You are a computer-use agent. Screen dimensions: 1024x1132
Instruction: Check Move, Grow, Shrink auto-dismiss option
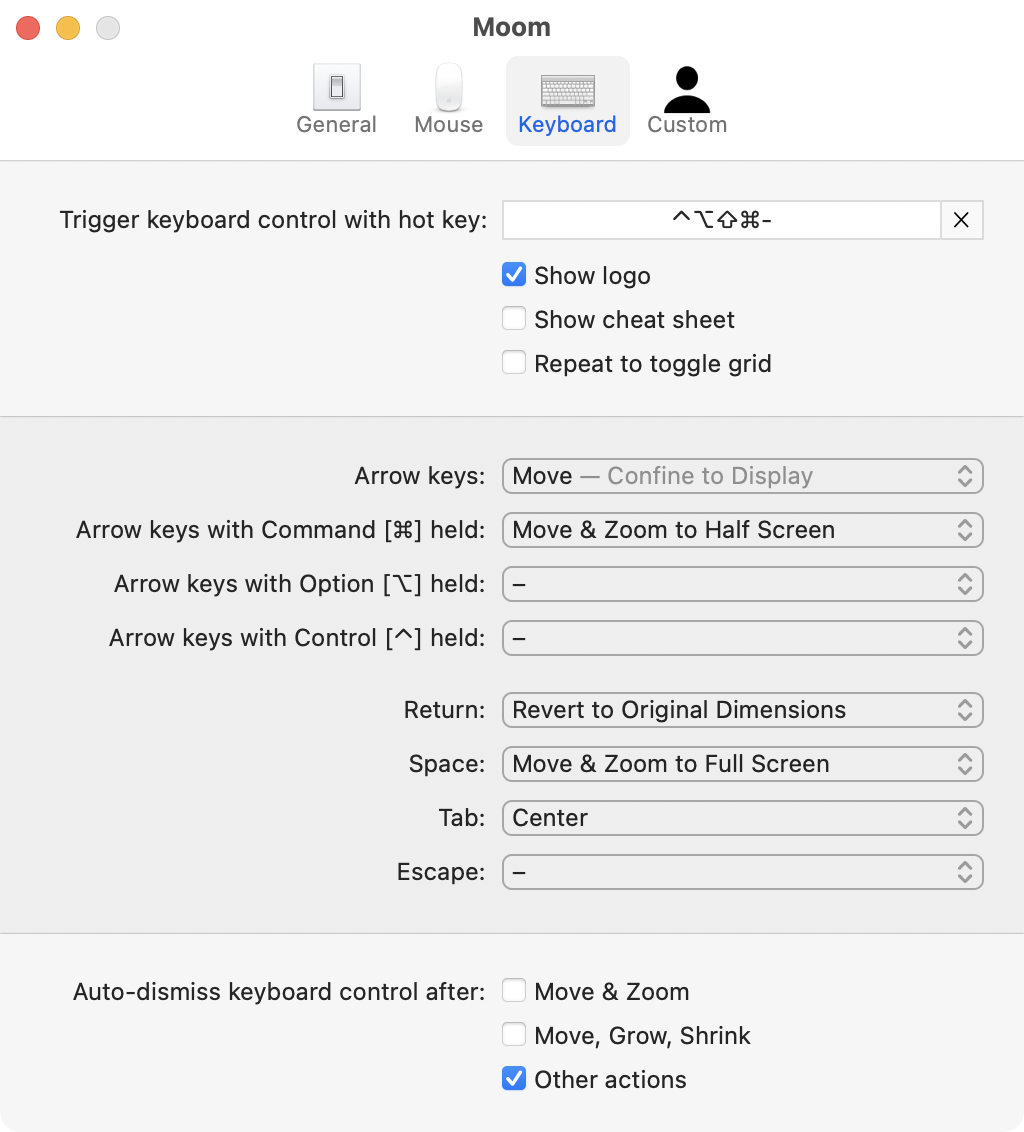[514, 1035]
